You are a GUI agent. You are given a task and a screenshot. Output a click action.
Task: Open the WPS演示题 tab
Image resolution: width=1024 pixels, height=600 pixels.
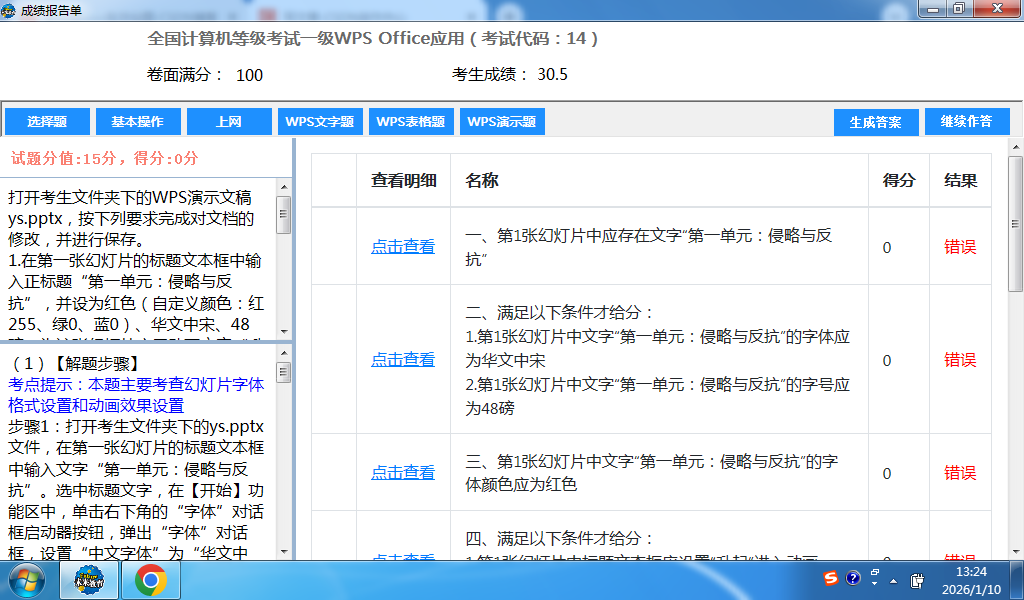pyautogui.click(x=502, y=121)
